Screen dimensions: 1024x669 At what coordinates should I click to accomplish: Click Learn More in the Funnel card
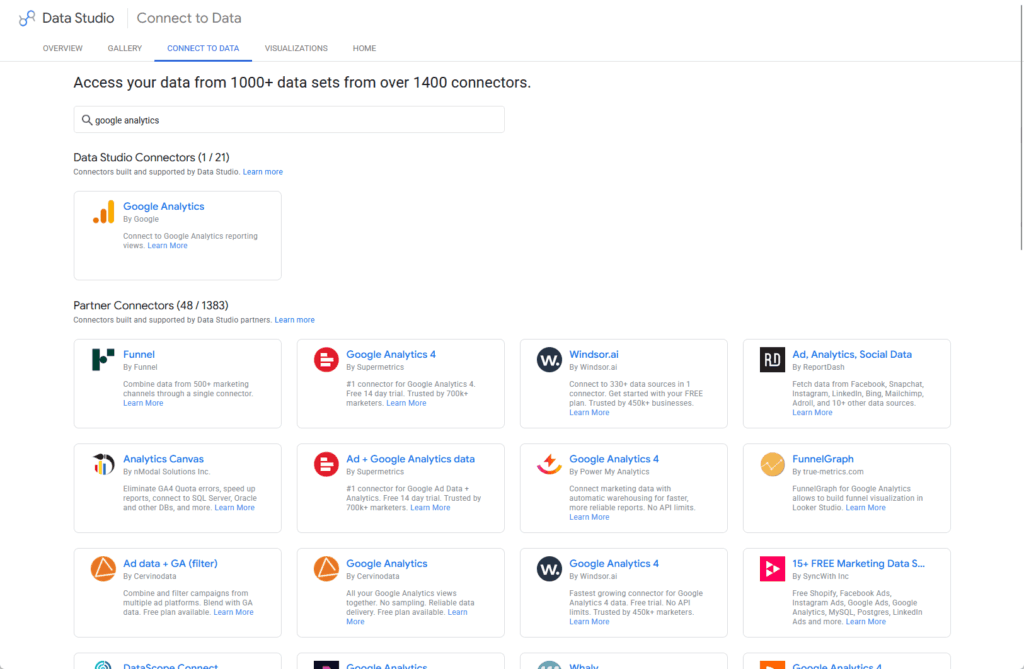click(x=143, y=403)
